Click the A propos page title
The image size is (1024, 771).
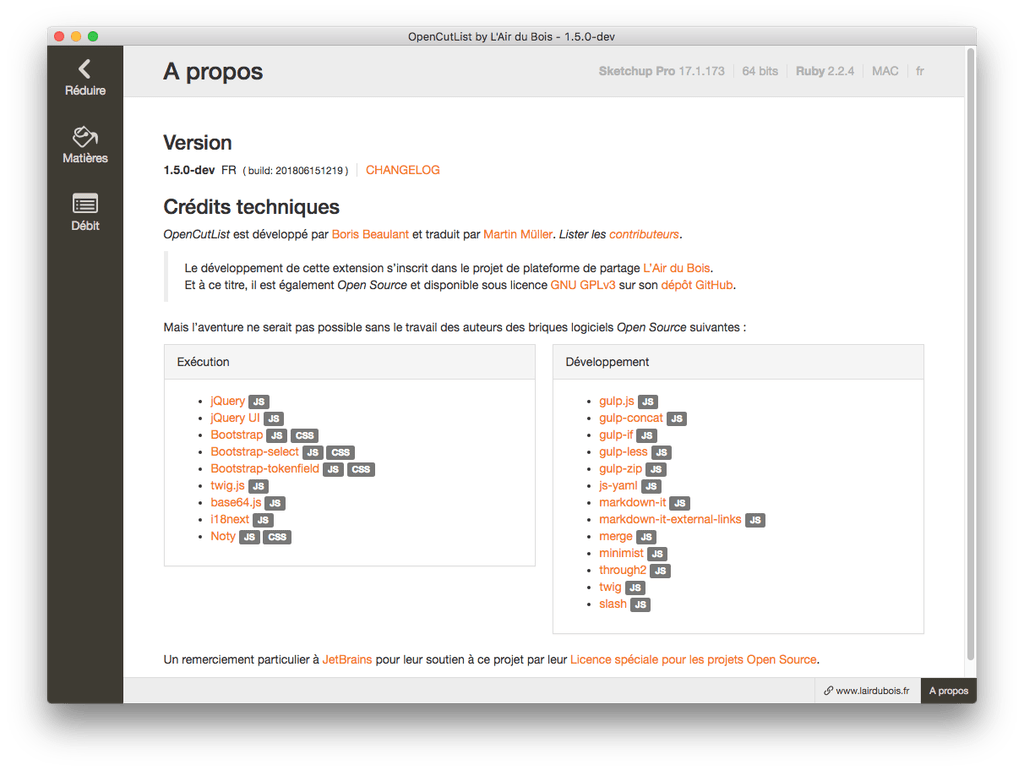(213, 72)
